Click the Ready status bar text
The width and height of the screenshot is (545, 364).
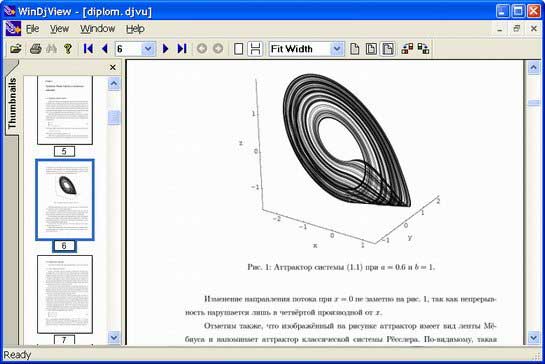coord(17,355)
